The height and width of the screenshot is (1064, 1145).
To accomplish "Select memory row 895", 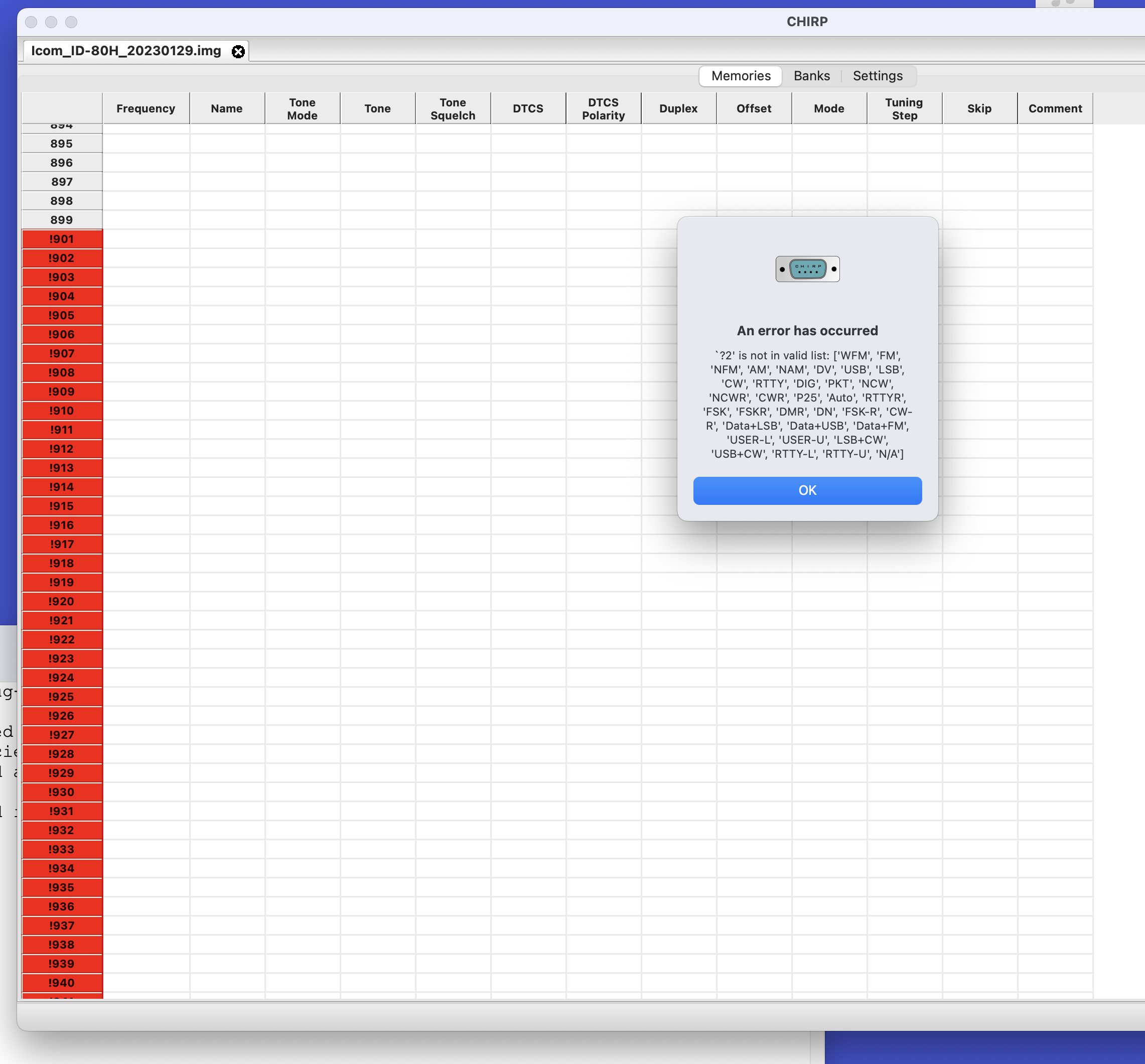I will [x=62, y=144].
